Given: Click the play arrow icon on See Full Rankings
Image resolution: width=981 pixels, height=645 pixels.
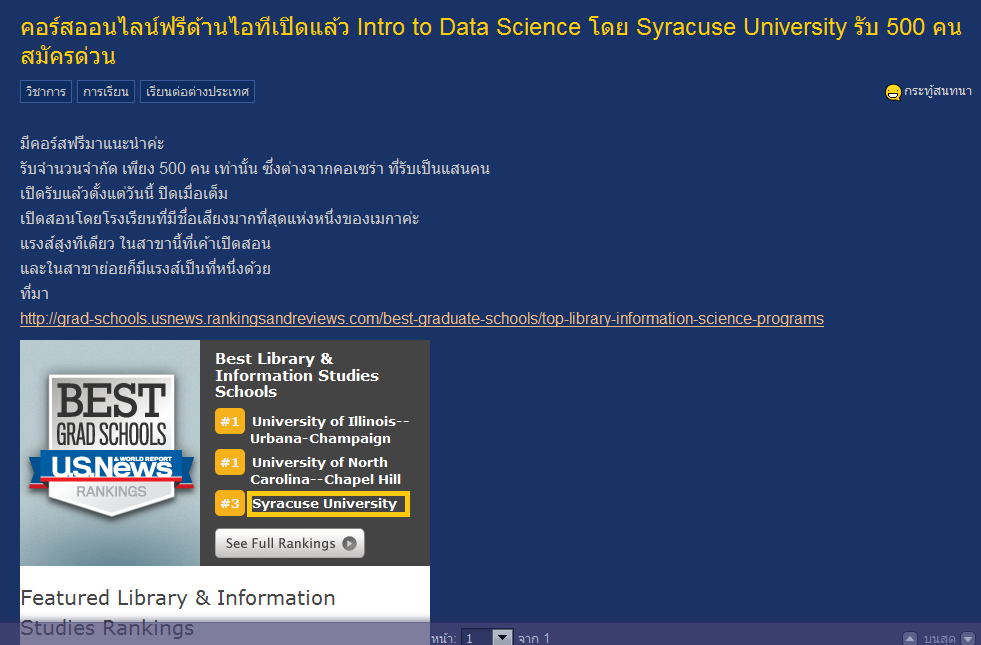Looking at the screenshot, I should (349, 543).
